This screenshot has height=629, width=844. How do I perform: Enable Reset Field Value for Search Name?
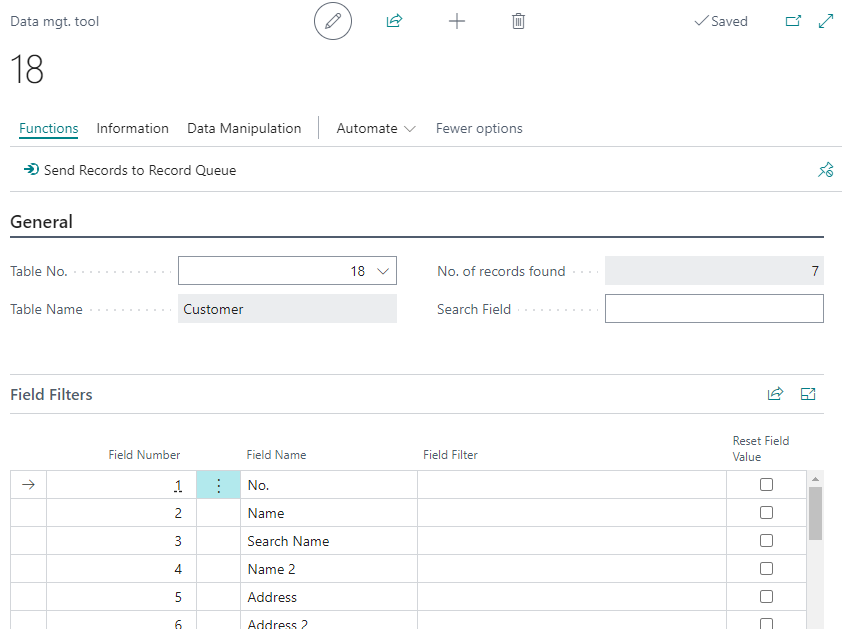coord(766,541)
